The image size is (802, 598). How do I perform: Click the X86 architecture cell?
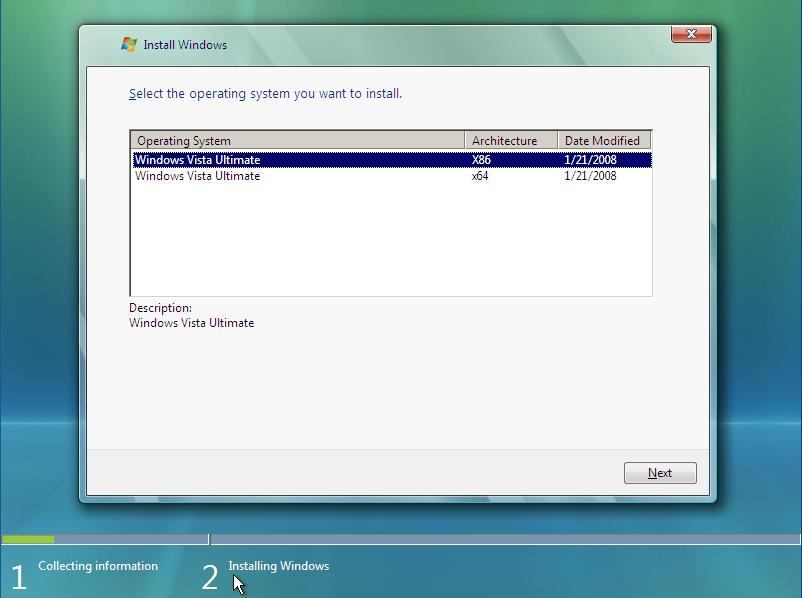[481, 160]
